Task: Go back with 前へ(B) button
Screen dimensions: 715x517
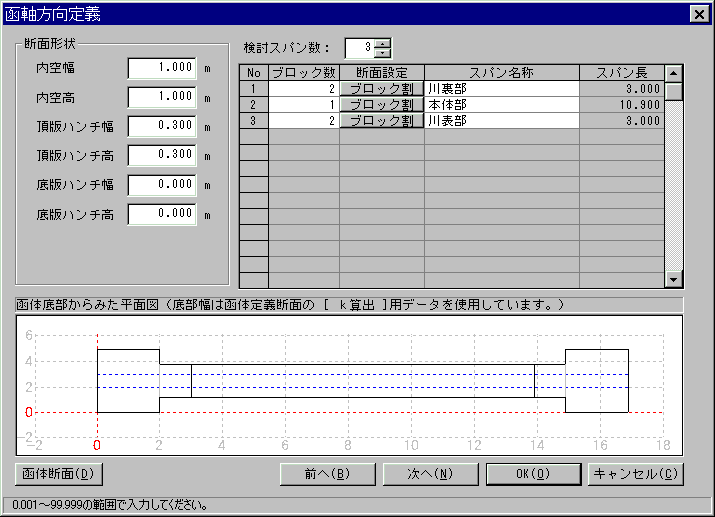Action: [x=327, y=474]
